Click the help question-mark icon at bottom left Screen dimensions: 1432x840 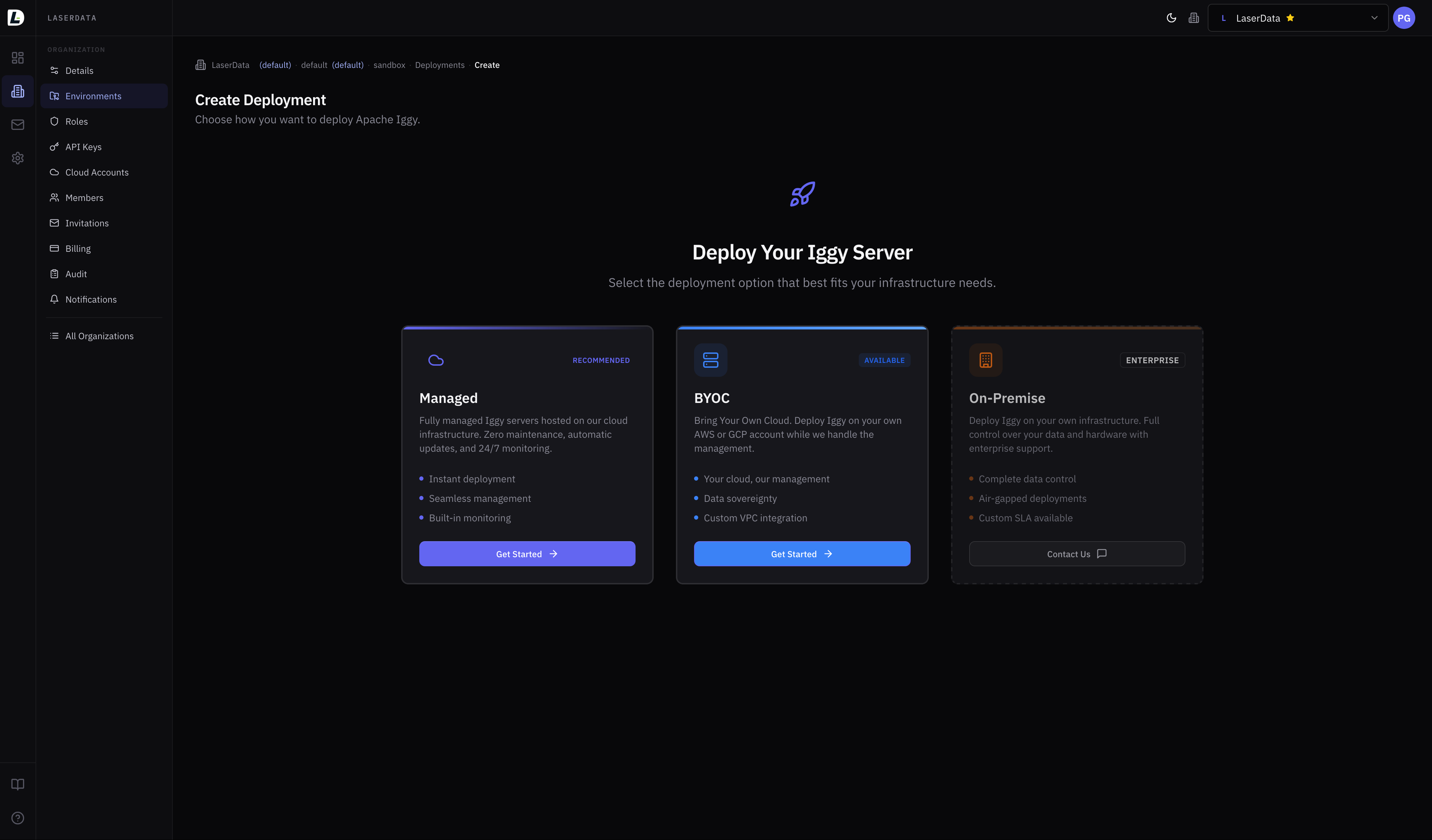[18, 818]
